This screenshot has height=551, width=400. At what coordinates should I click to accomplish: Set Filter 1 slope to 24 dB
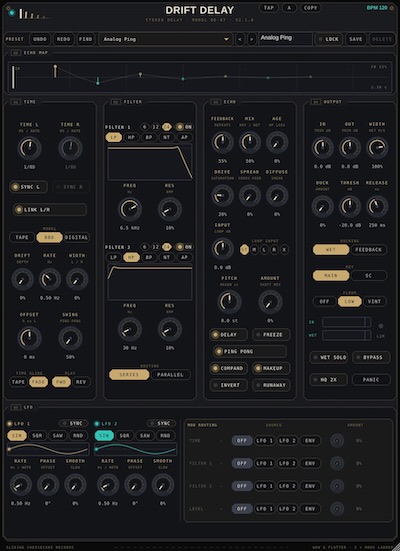[x=167, y=127]
